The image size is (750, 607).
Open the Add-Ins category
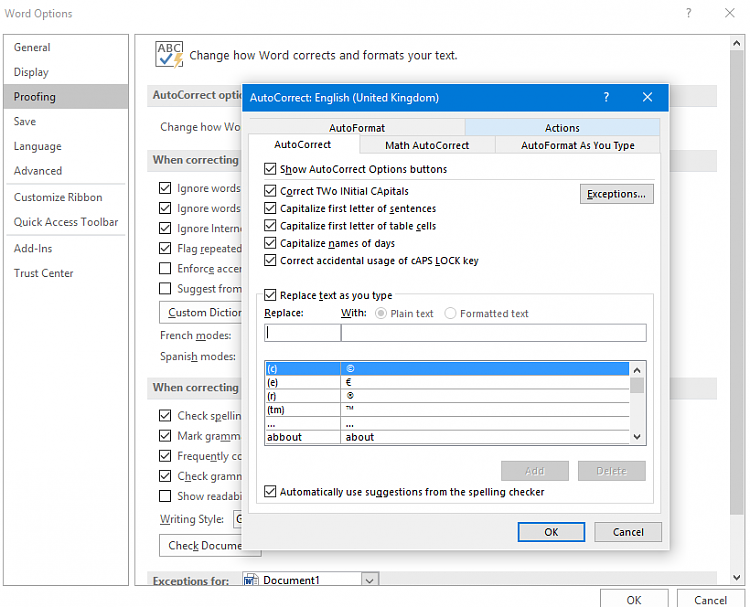[x=66, y=248]
